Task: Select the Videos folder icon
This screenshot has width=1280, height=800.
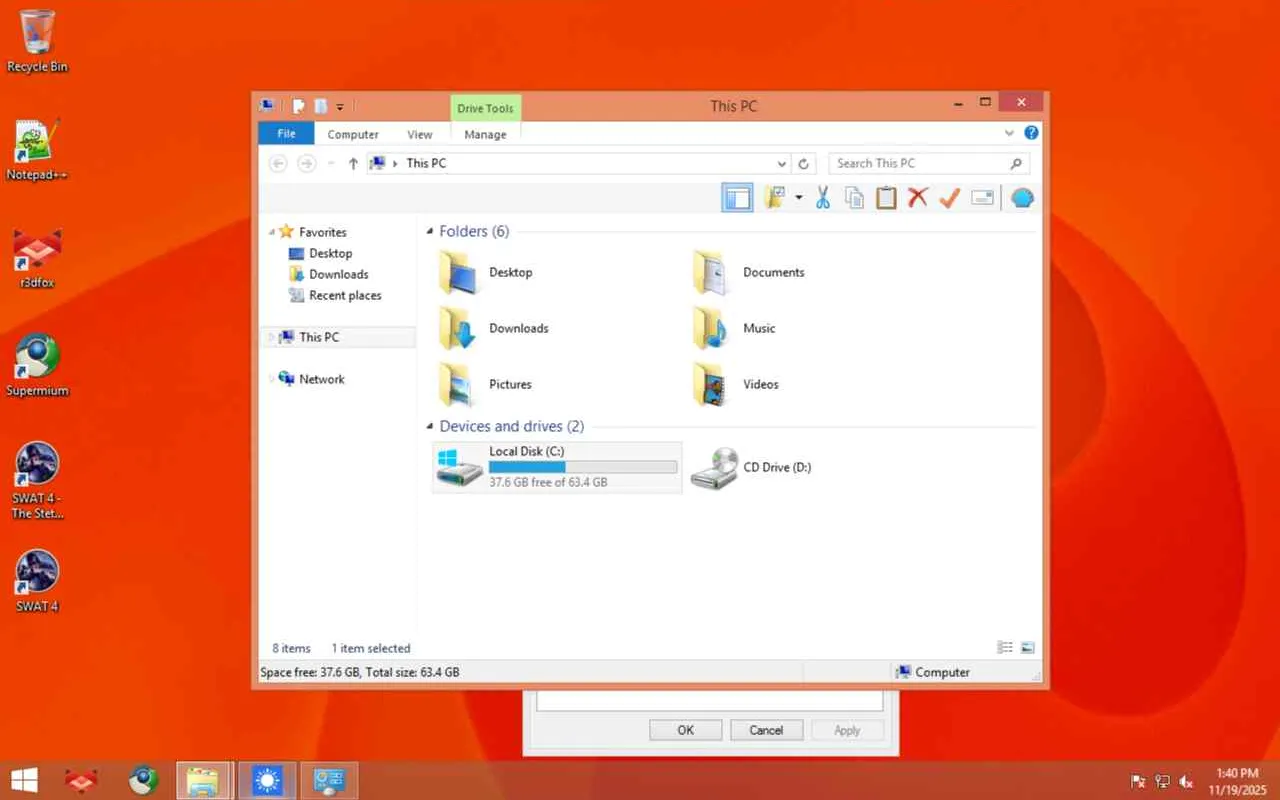Action: pyautogui.click(x=710, y=384)
